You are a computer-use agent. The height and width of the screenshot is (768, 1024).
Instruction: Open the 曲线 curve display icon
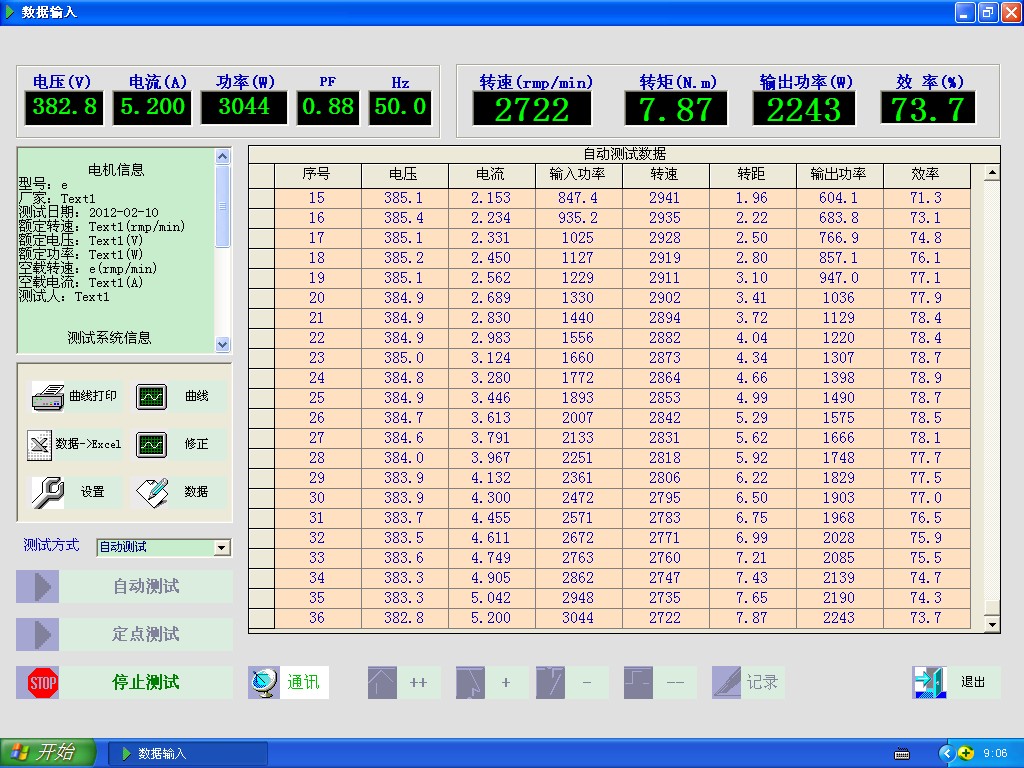(x=150, y=396)
